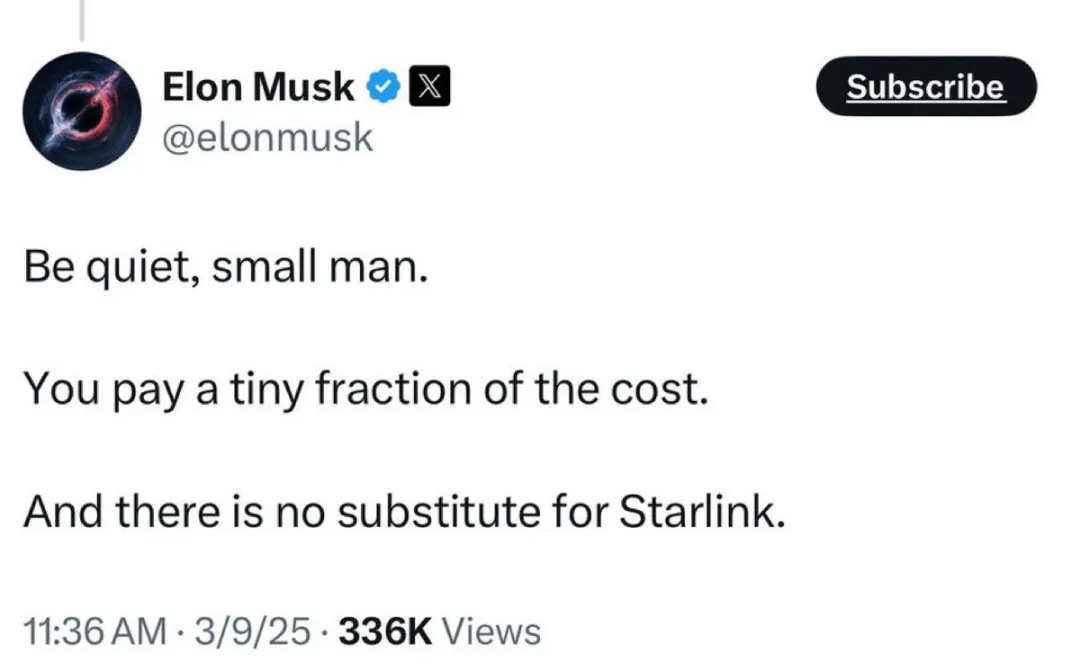Viewport: 1080px width, 671px height.
Task: Click the 3/9/25 post date
Action: click(x=252, y=631)
